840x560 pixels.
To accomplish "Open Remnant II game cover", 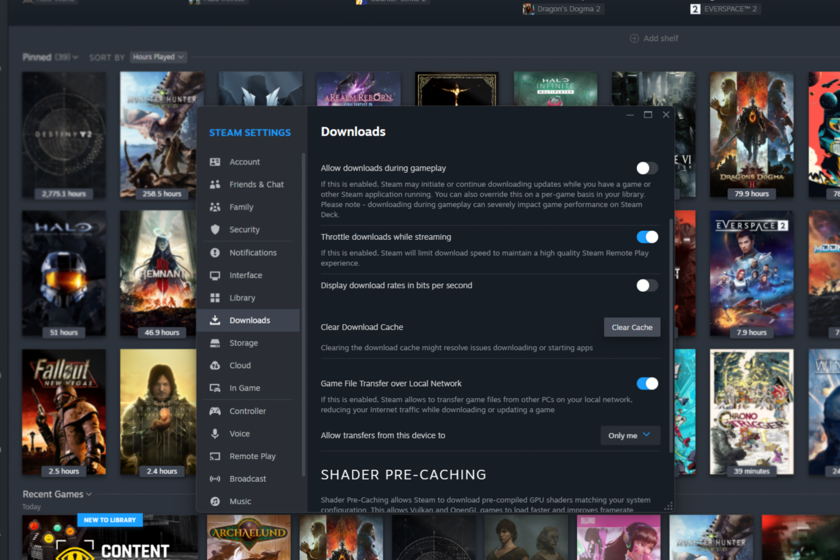I will 158,274.
